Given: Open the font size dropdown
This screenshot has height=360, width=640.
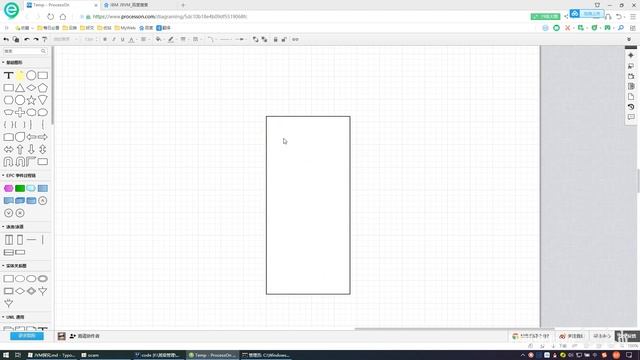Looking at the screenshot, I should pos(90,40).
